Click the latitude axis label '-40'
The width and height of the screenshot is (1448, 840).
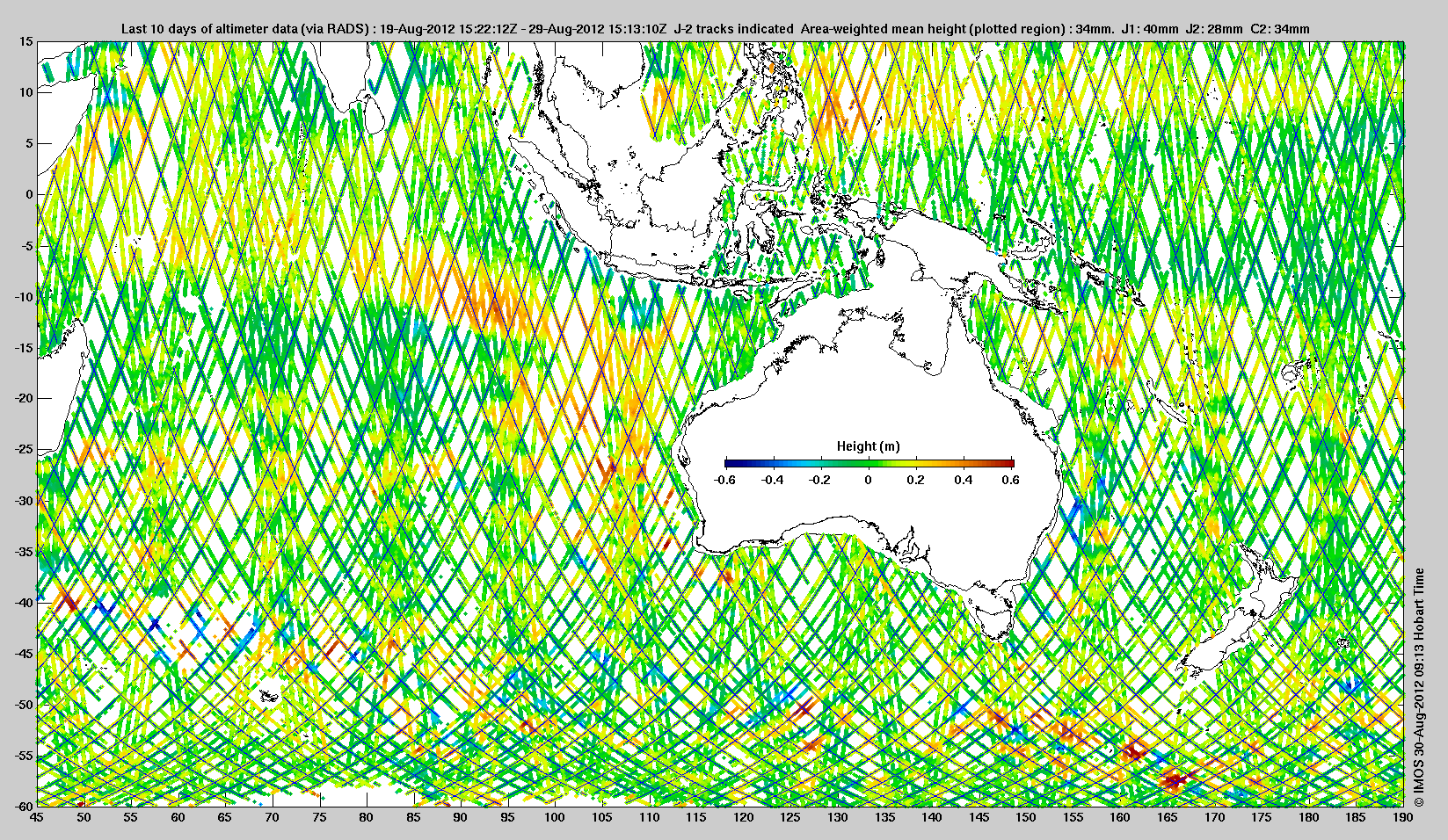[24, 602]
